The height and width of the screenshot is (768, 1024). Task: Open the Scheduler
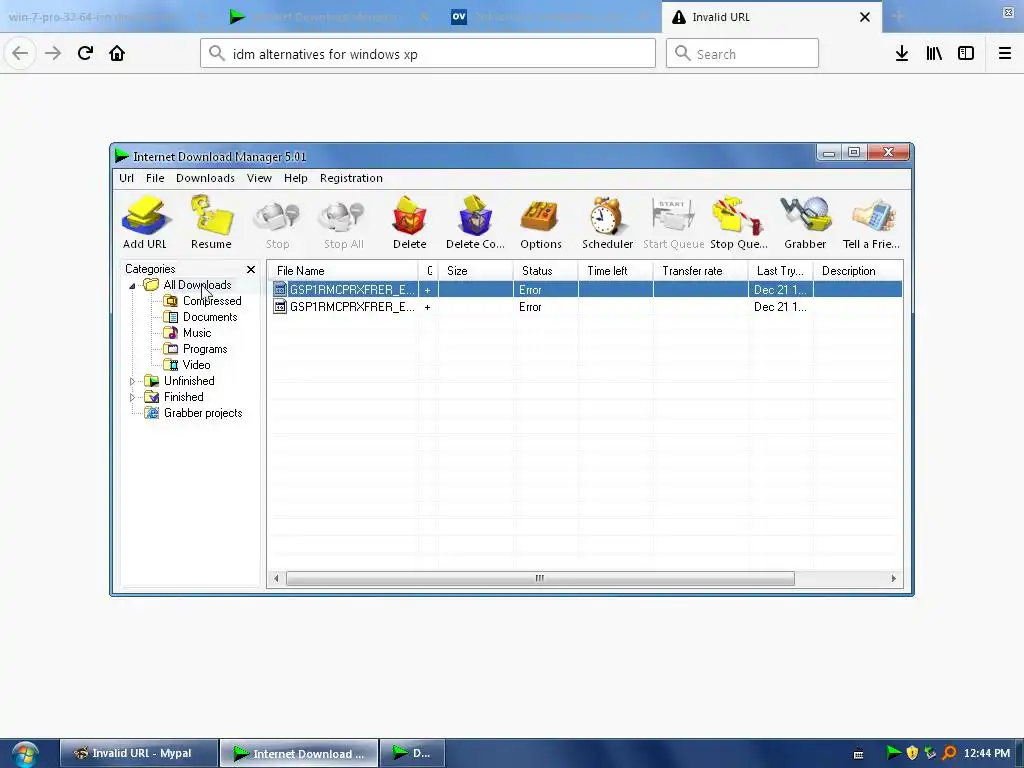click(607, 222)
